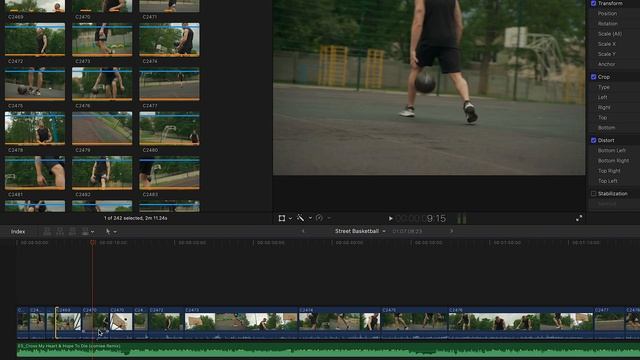Expand the edit mode dropdown arrow
Viewport: 640px width, 360px height.
pos(93,232)
